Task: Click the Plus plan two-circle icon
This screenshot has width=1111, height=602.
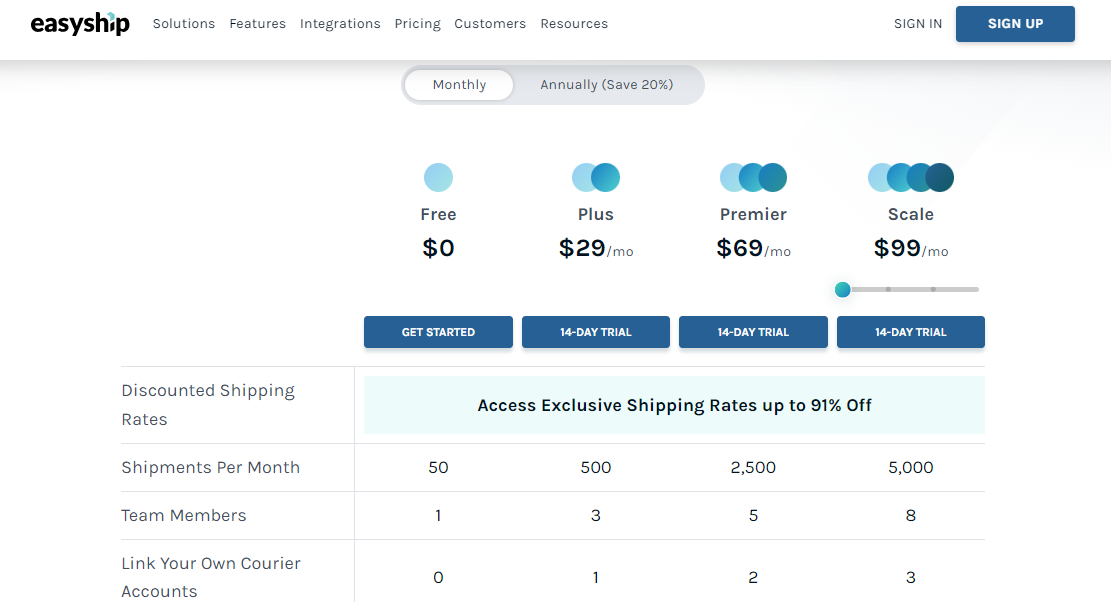Action: click(x=596, y=177)
